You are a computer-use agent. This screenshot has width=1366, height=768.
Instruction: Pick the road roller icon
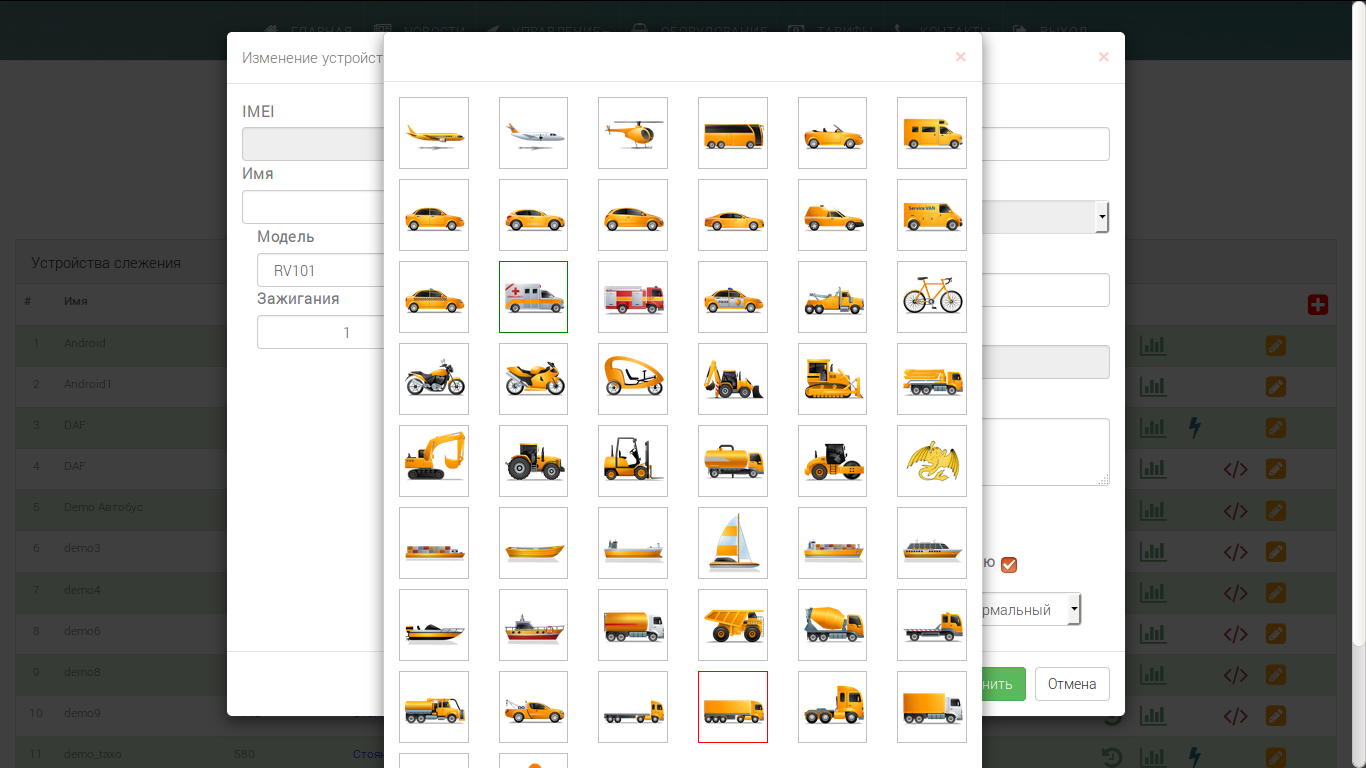[832, 461]
